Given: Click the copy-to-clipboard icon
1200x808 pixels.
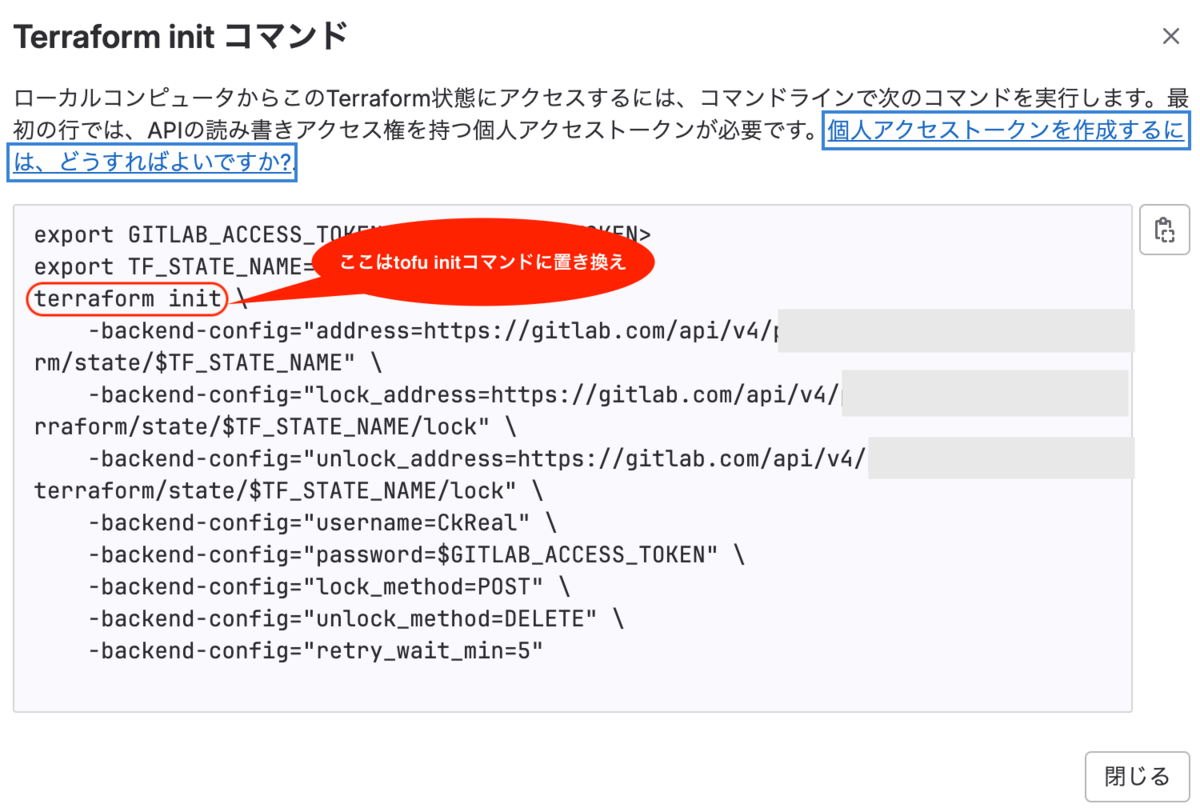Looking at the screenshot, I should tap(1164, 229).
